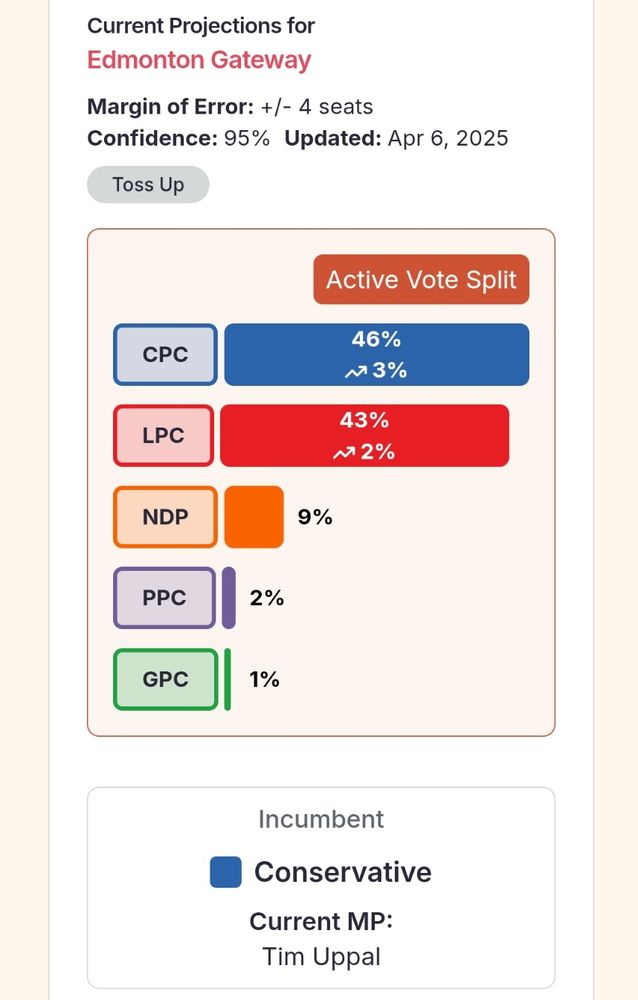Click the blue Conservative color square
Viewport: 638px width, 1000px height.
(x=226, y=872)
